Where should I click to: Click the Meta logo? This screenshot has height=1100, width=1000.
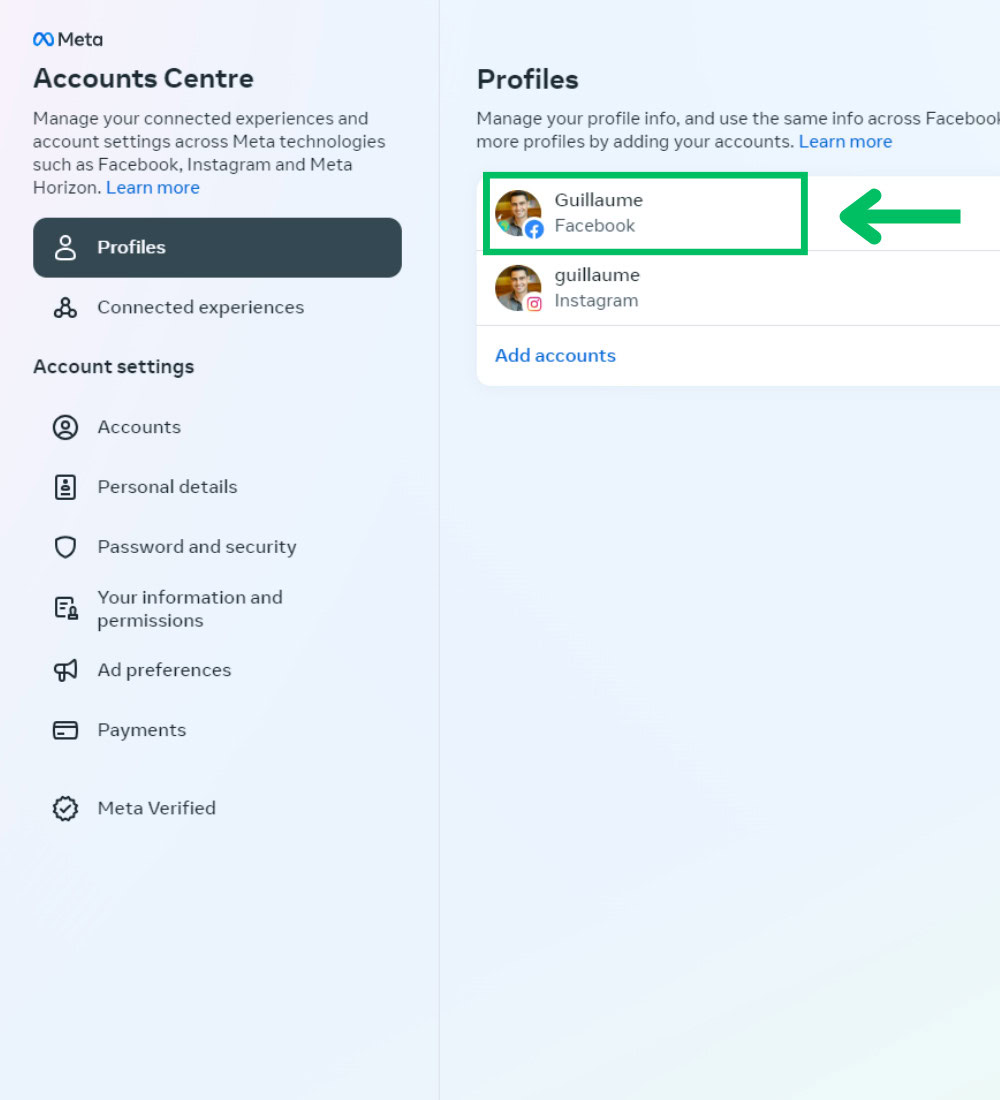tap(68, 40)
